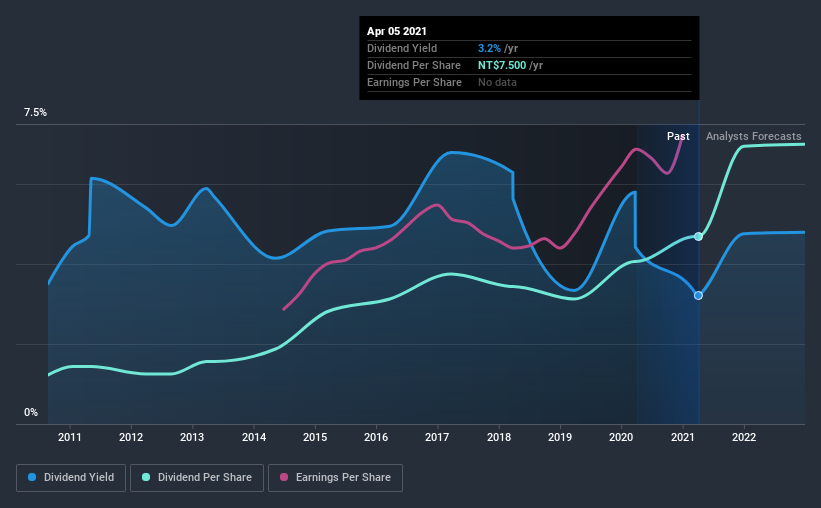Image resolution: width=821 pixels, height=508 pixels.
Task: Click the tooltip's Earnings Per Share label
Action: [x=414, y=83]
